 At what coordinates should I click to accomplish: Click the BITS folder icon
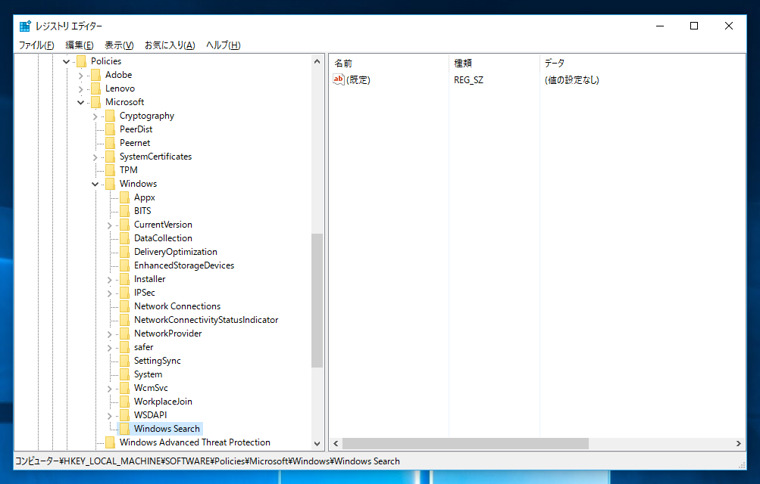click(125, 211)
